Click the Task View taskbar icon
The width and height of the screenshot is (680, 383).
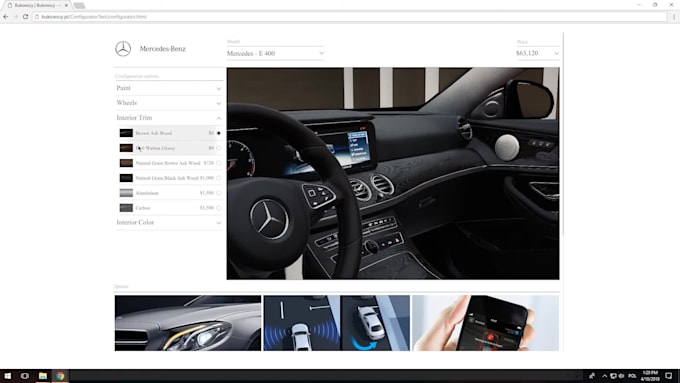25,376
